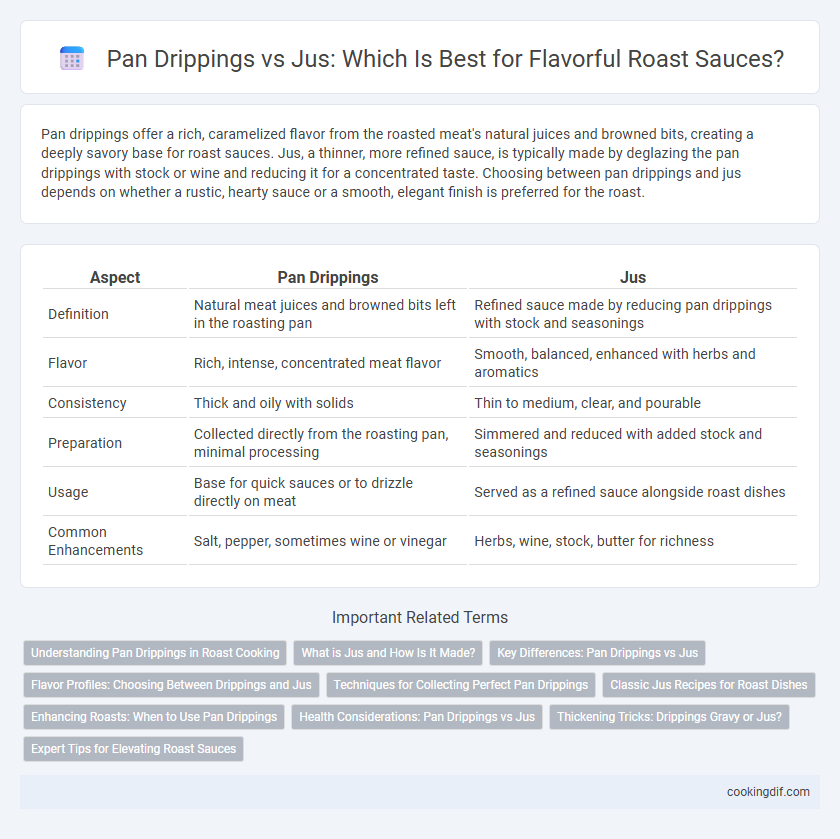Screen dimensions: 840x839
Task: Click the Important Related Terms heading
Action: (420, 617)
